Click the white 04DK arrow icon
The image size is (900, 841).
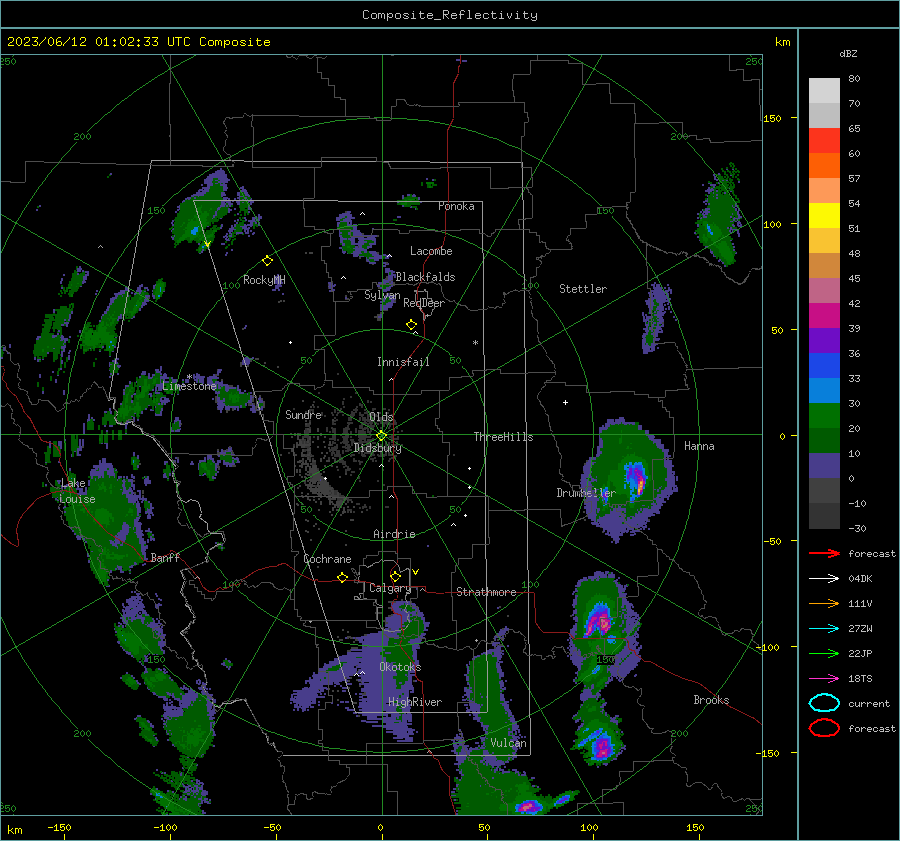[824, 579]
